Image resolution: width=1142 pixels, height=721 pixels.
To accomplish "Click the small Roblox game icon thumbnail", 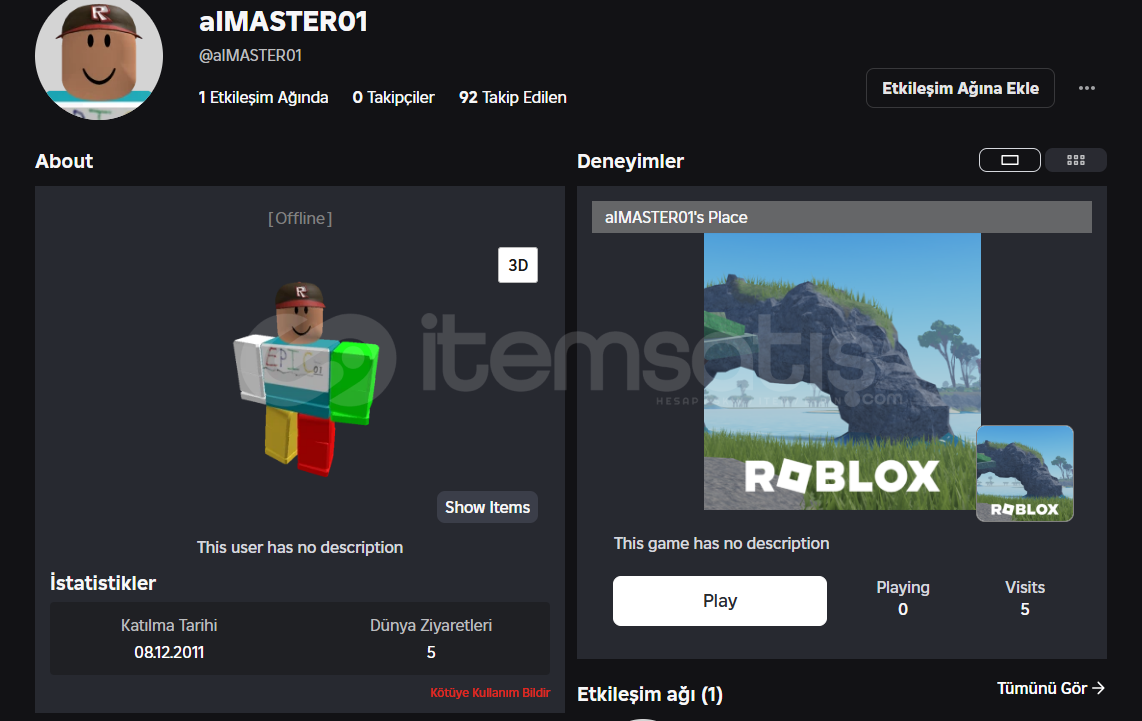I will tap(1025, 473).
